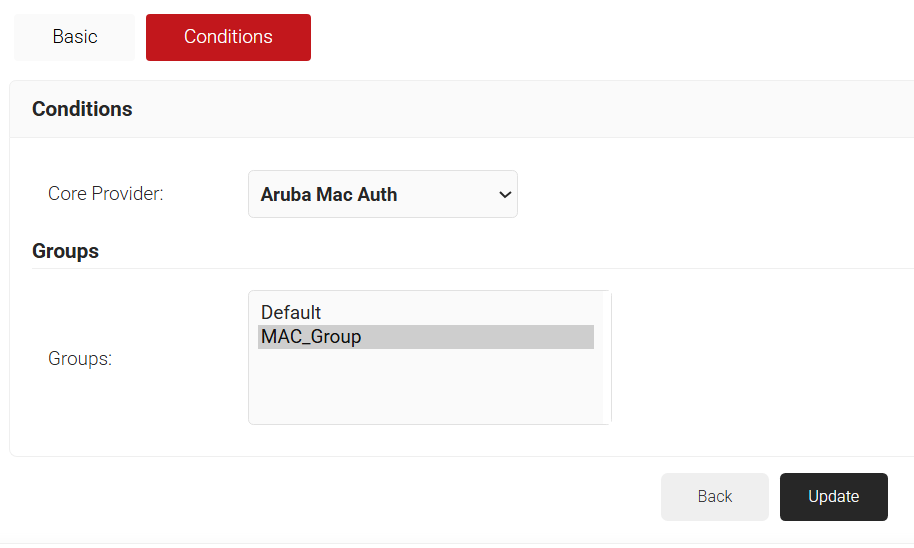
Task: Click the bold Groups section heading
Action: point(65,251)
